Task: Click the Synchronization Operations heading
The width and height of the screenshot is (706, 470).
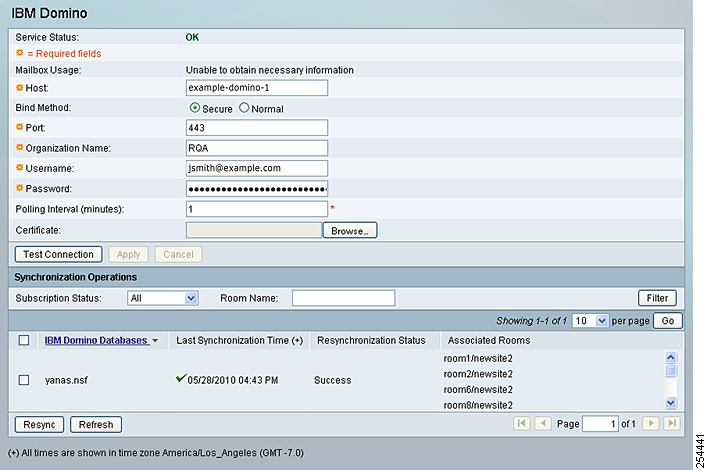Action: tap(76, 277)
